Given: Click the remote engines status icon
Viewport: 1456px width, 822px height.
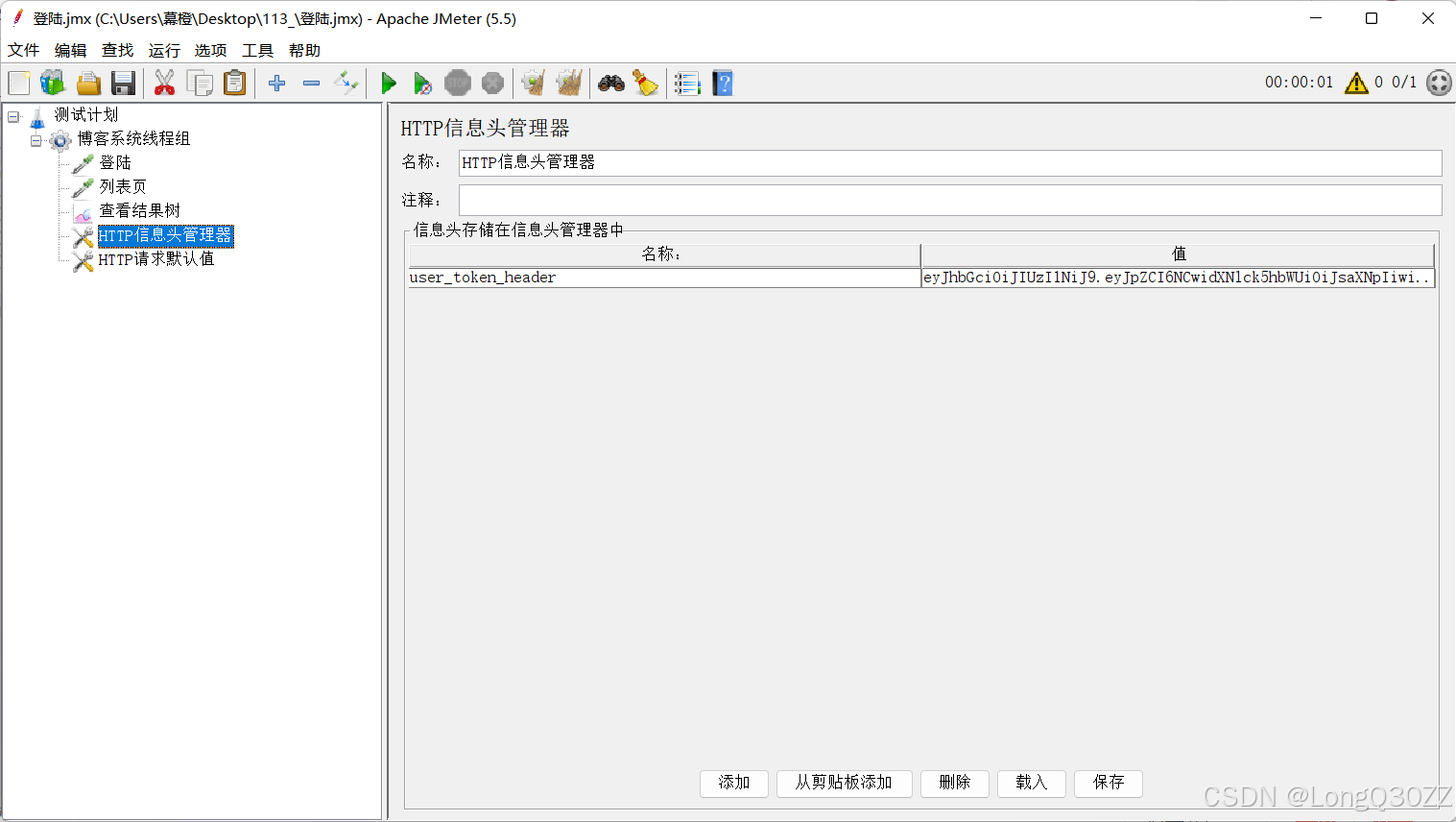Looking at the screenshot, I should click(x=1439, y=83).
